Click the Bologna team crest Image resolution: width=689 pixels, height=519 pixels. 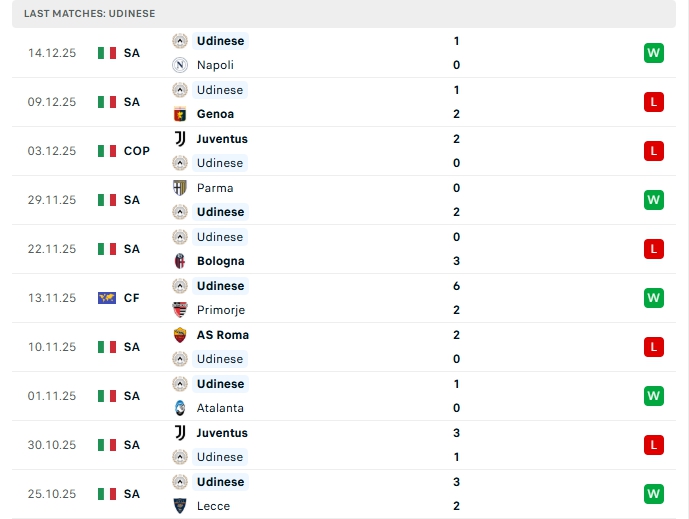(180, 261)
